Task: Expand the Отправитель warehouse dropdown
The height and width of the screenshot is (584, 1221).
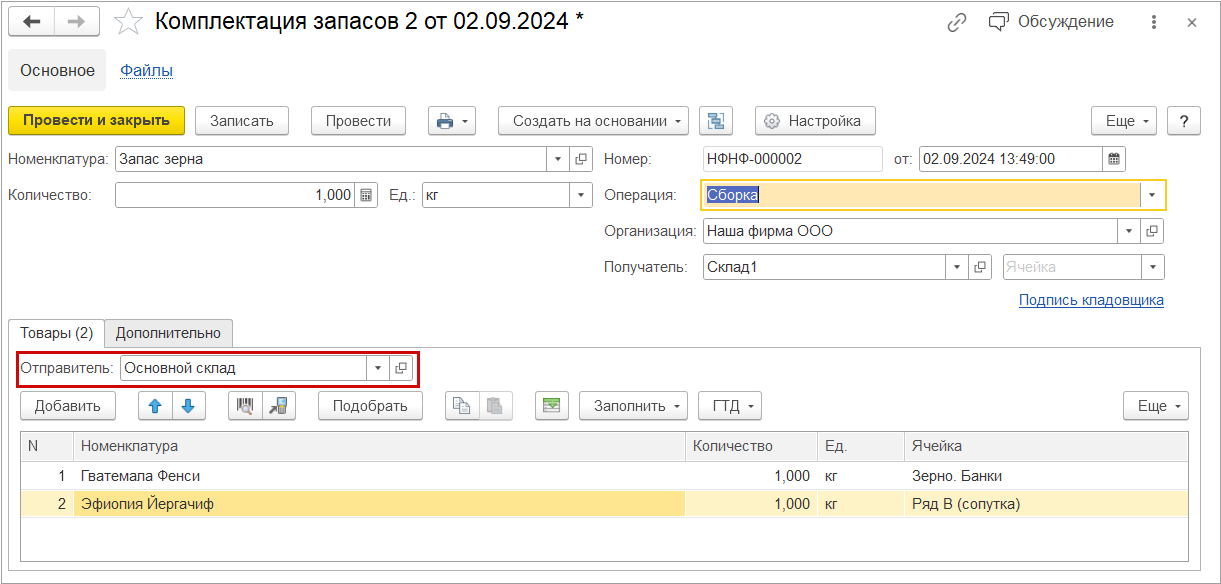Action: (378, 368)
